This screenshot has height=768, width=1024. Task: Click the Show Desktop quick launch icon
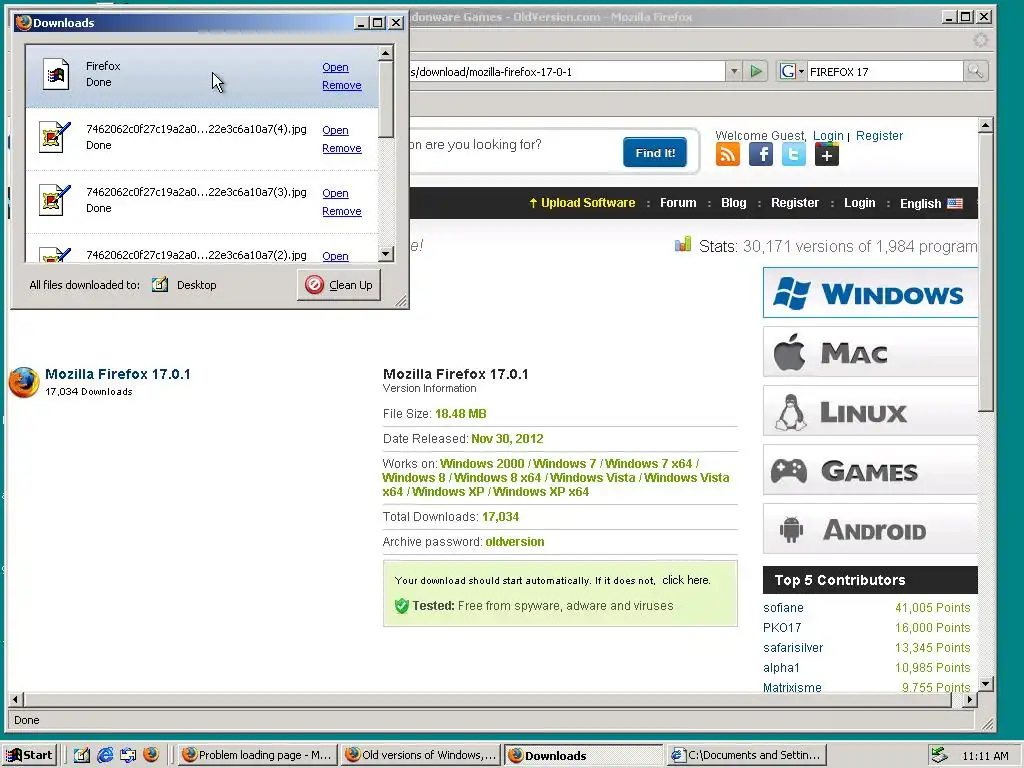point(82,755)
